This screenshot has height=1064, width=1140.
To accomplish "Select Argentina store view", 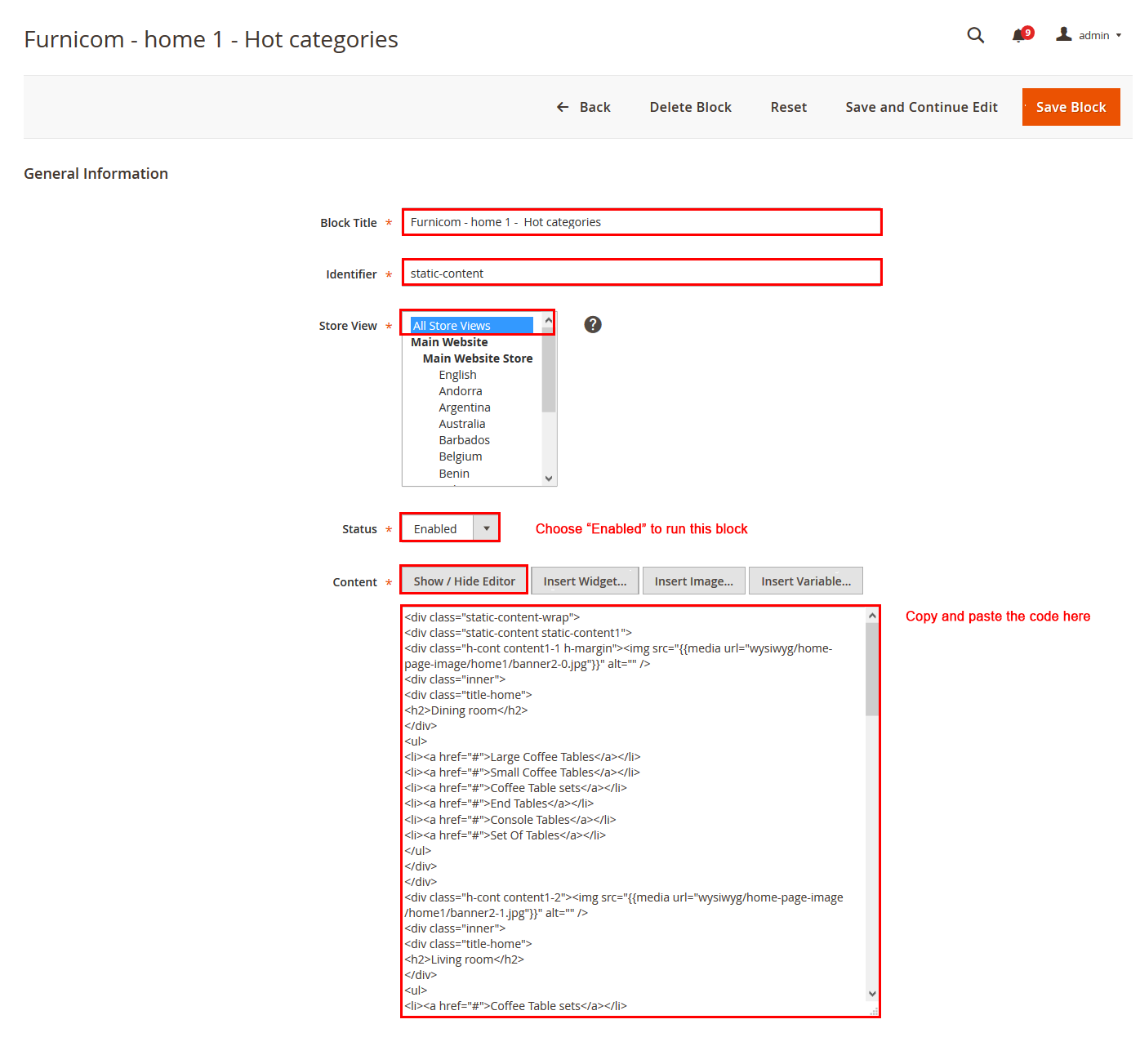I will [x=465, y=407].
